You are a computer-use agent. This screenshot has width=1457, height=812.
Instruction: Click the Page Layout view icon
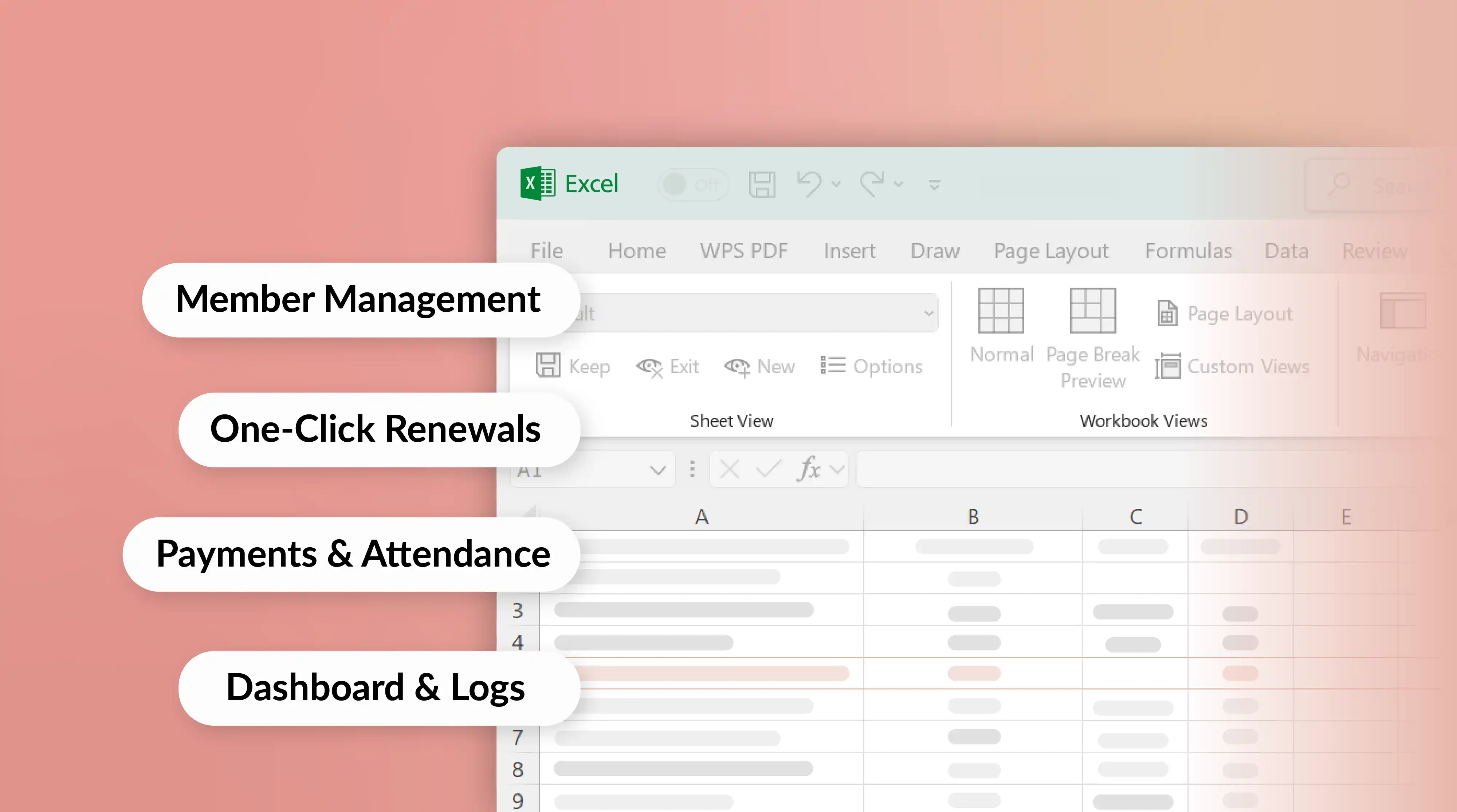point(1167,313)
